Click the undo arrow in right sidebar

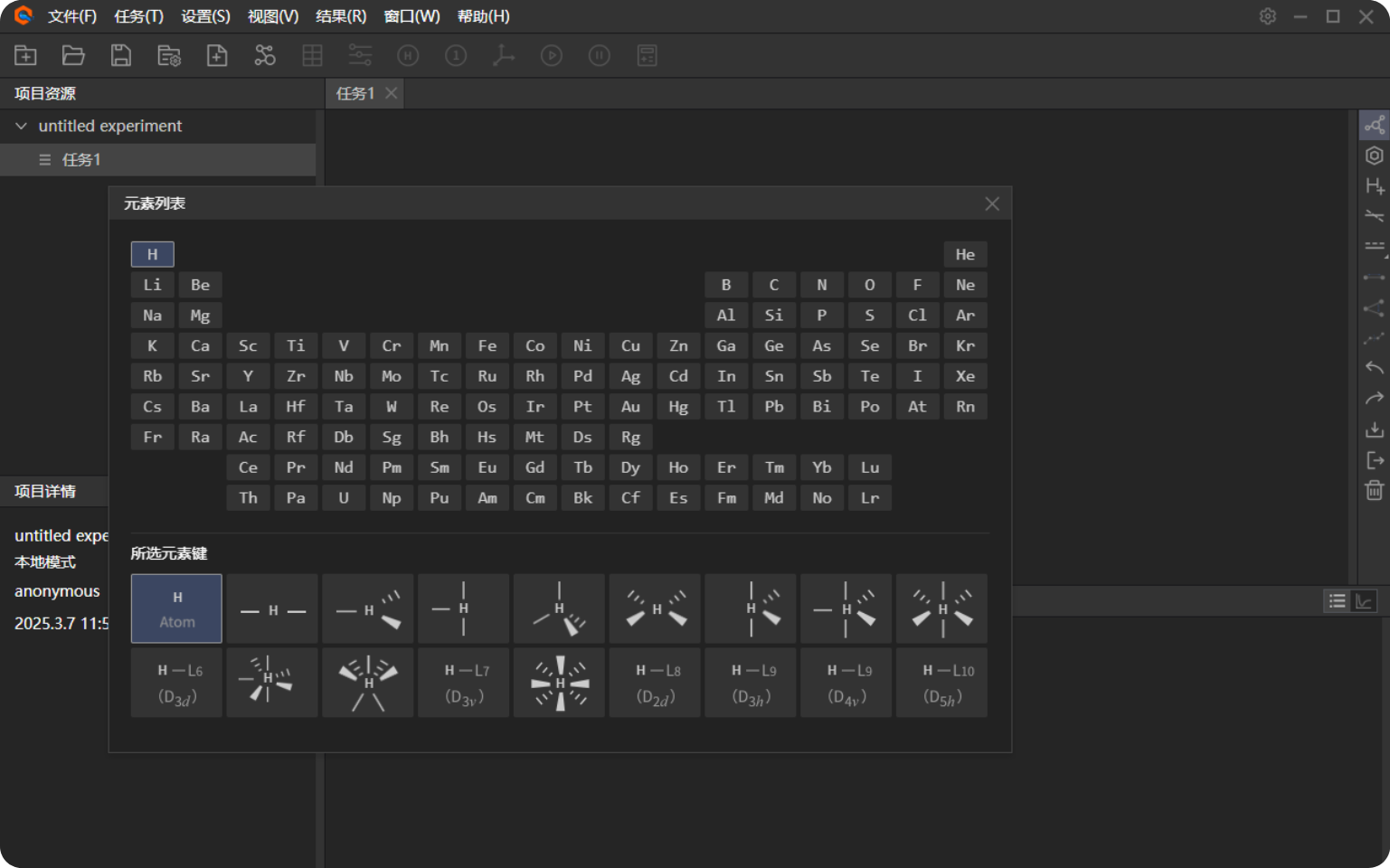(x=1374, y=368)
